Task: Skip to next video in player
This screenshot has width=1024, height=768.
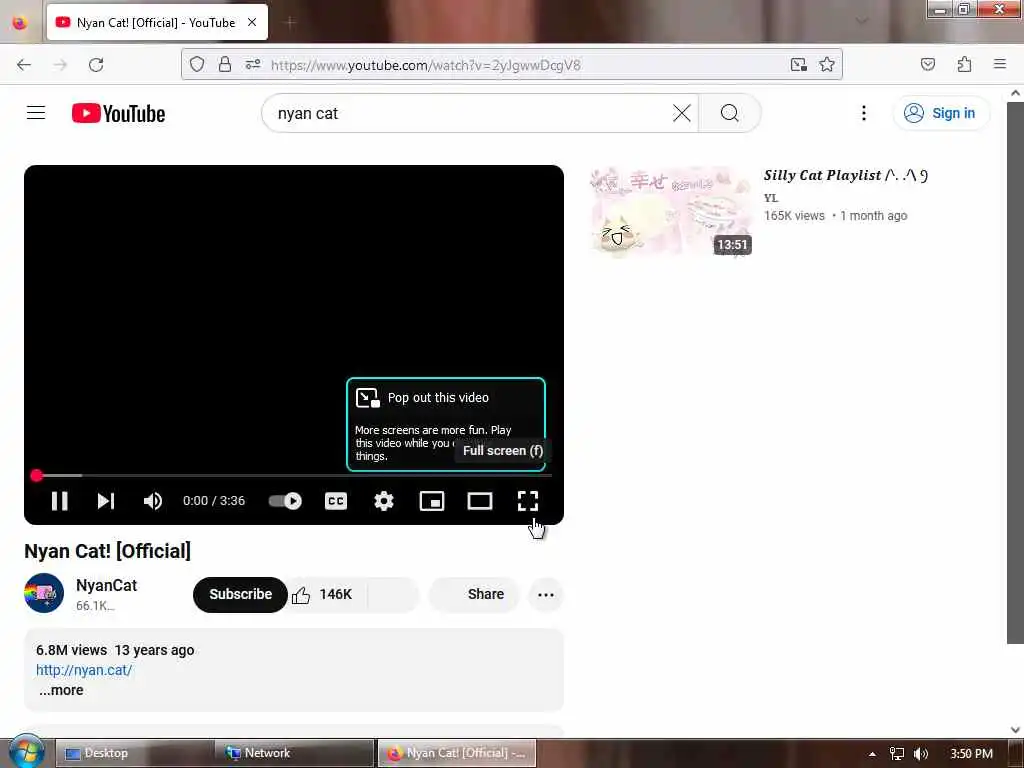Action: [x=106, y=501]
